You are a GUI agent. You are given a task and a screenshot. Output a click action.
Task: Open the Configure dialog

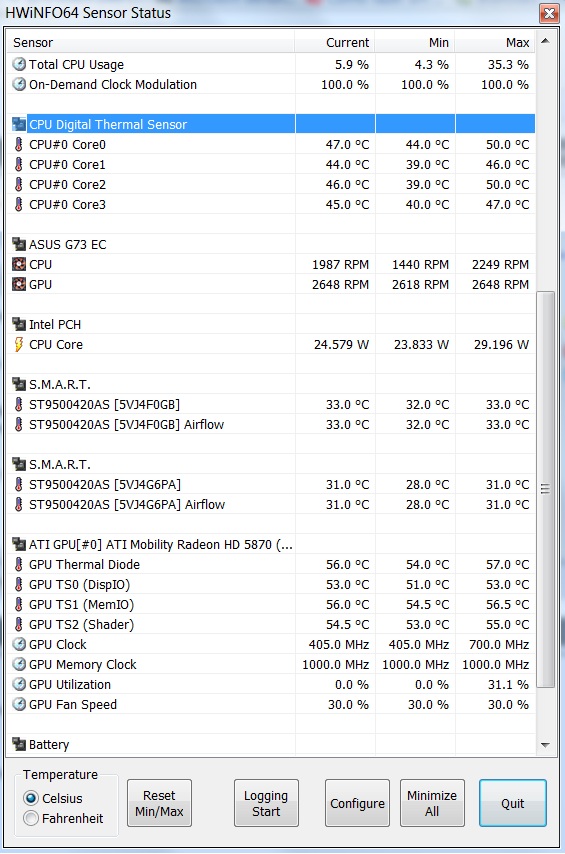point(357,803)
